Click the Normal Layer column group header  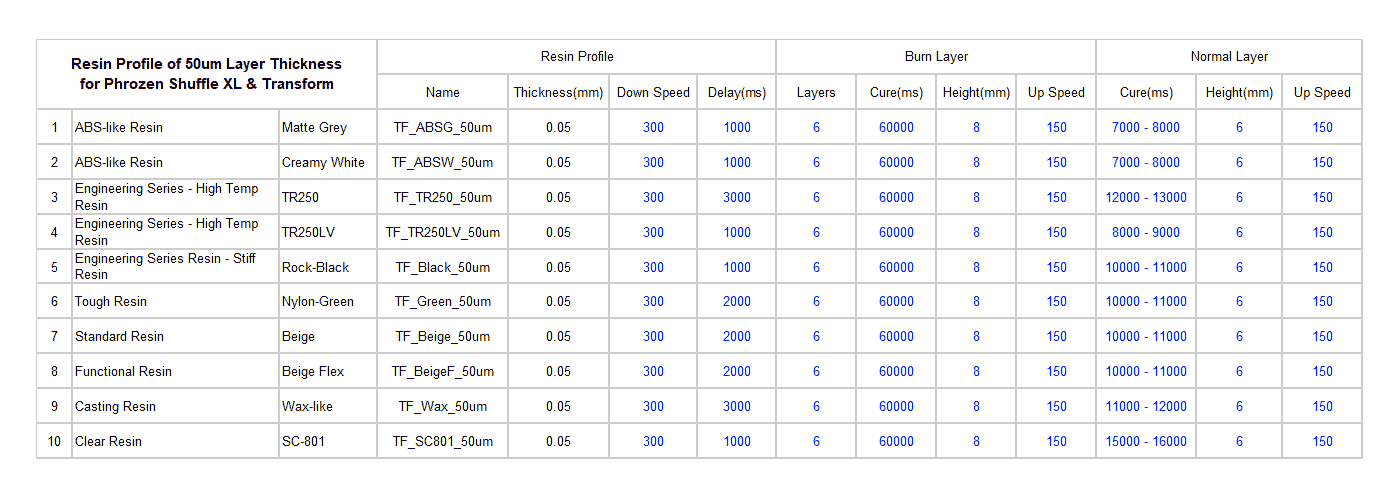point(1229,57)
